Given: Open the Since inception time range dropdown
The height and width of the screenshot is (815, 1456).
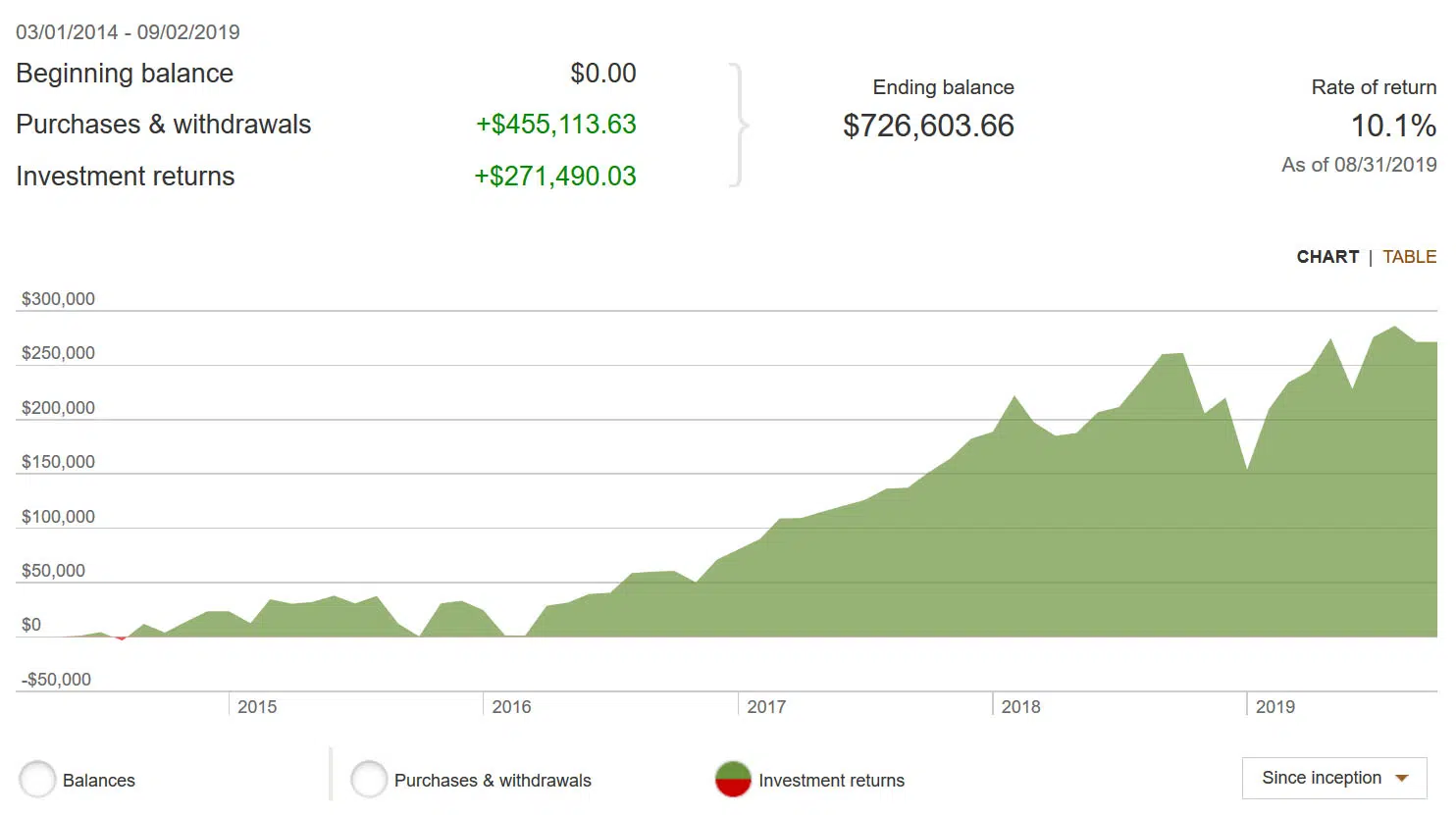Looking at the screenshot, I should point(1333,779).
